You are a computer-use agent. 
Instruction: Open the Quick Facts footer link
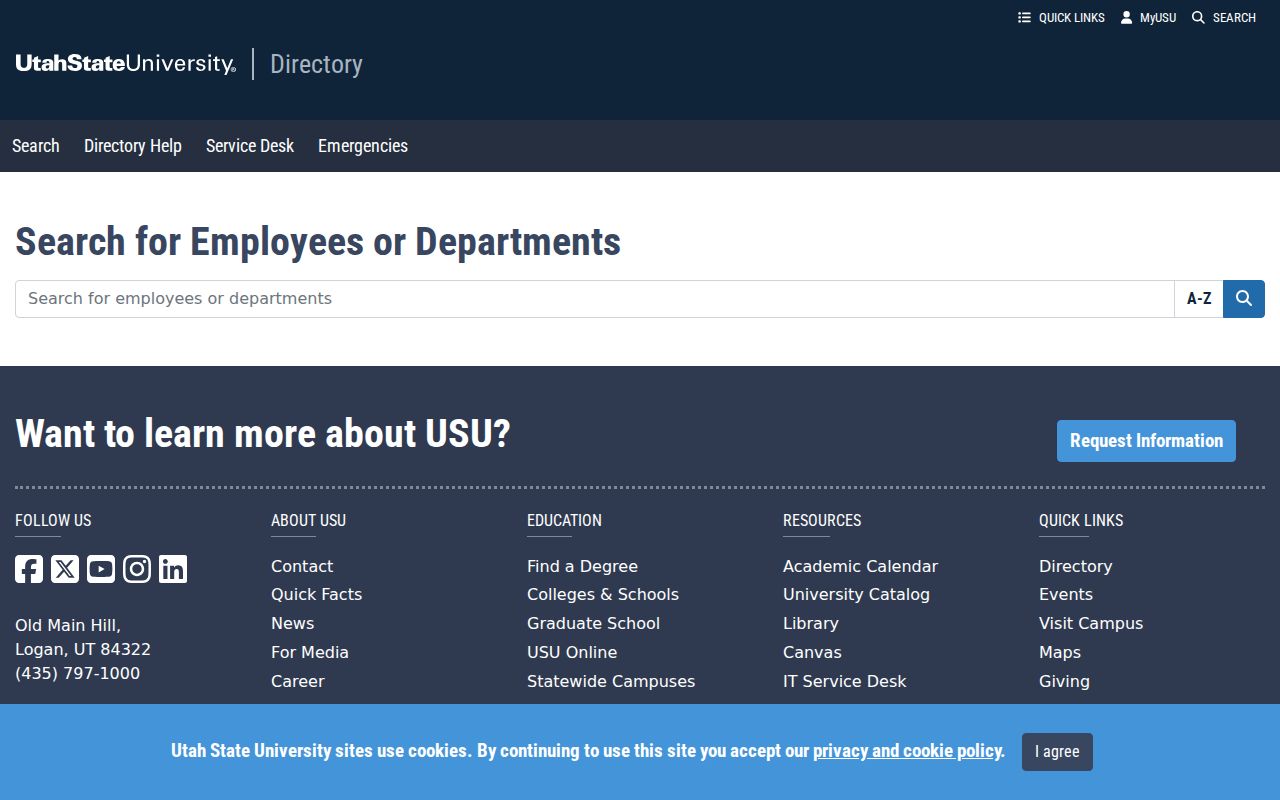pos(316,594)
